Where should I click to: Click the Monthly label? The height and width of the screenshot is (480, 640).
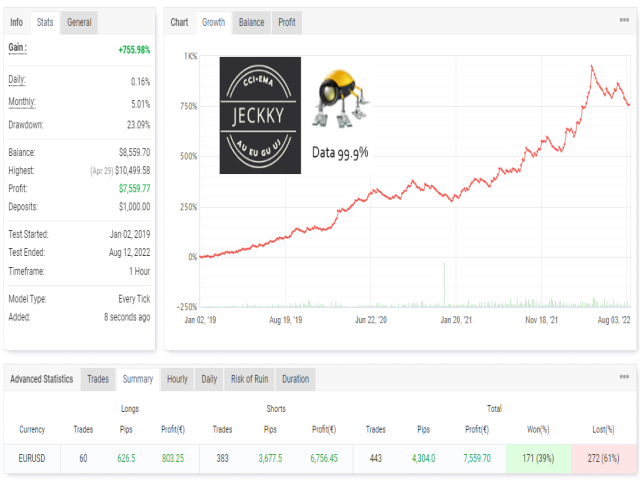pyautogui.click(x=22, y=102)
